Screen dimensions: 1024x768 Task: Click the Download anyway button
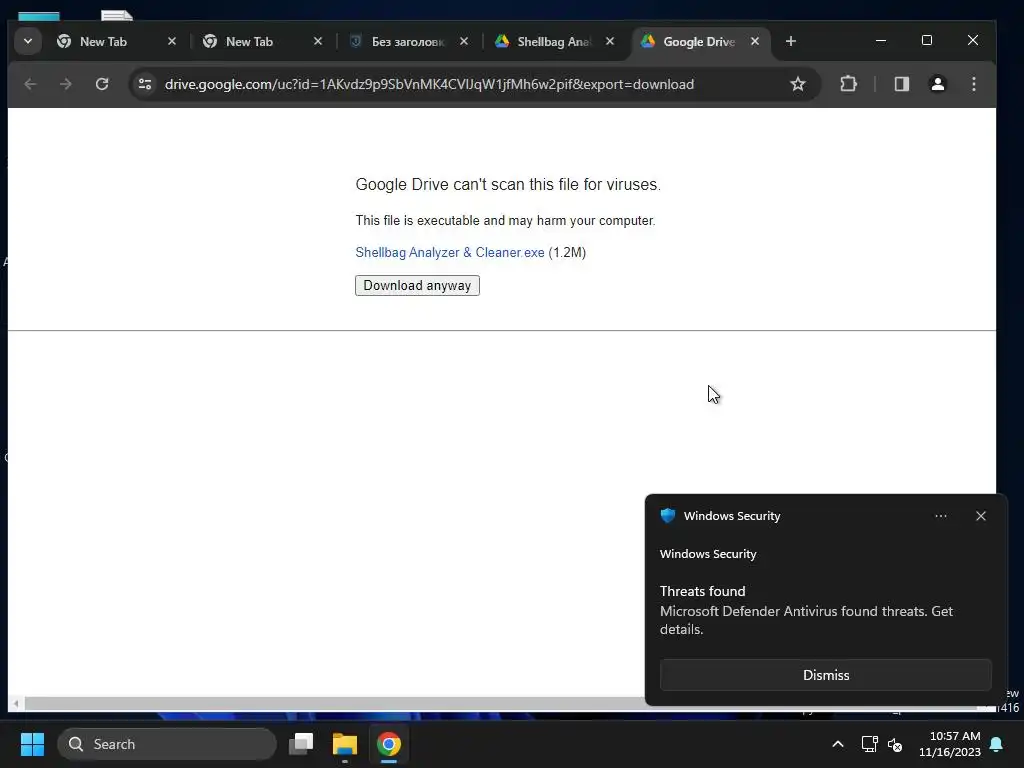tap(417, 285)
